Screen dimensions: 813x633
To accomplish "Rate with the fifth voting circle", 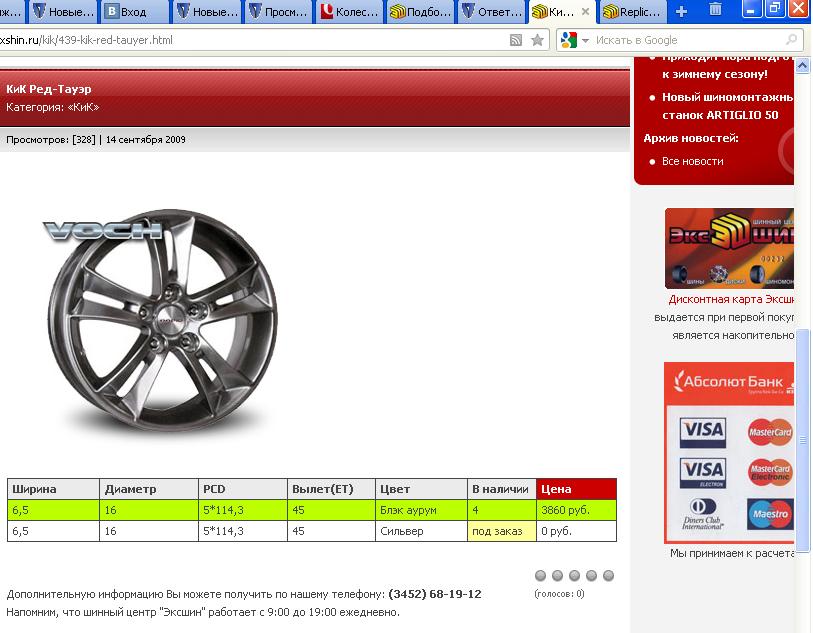I will click(608, 576).
